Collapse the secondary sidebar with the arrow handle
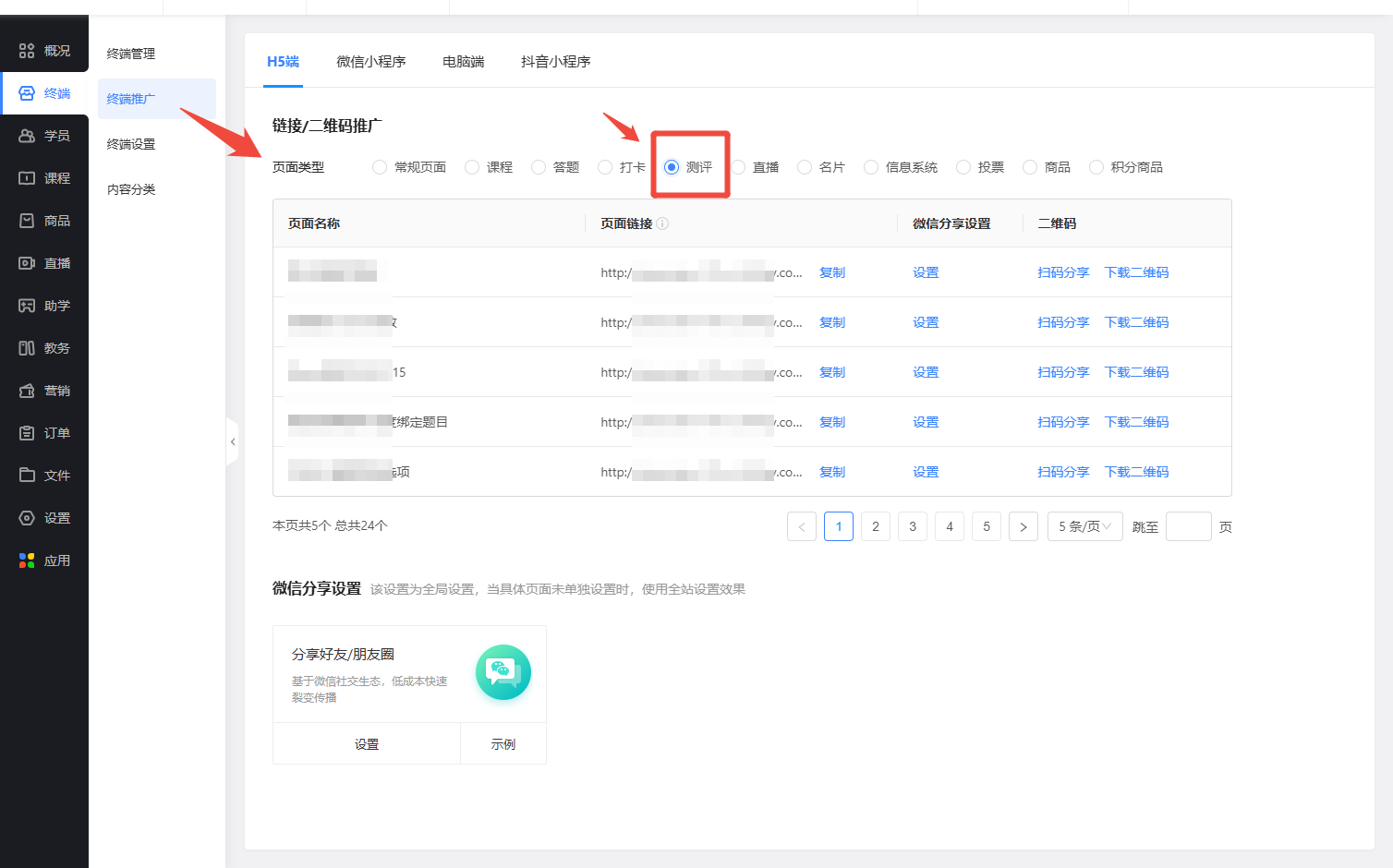This screenshot has width=1393, height=868. click(233, 442)
